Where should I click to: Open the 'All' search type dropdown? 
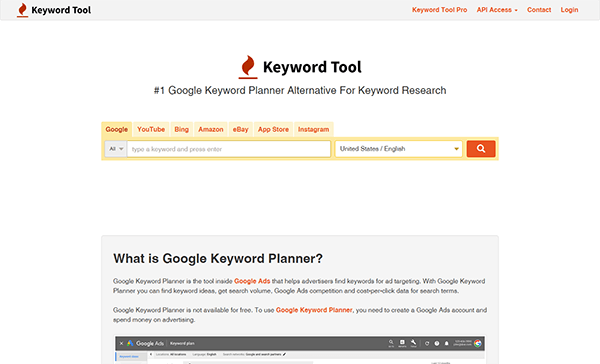tap(116, 149)
